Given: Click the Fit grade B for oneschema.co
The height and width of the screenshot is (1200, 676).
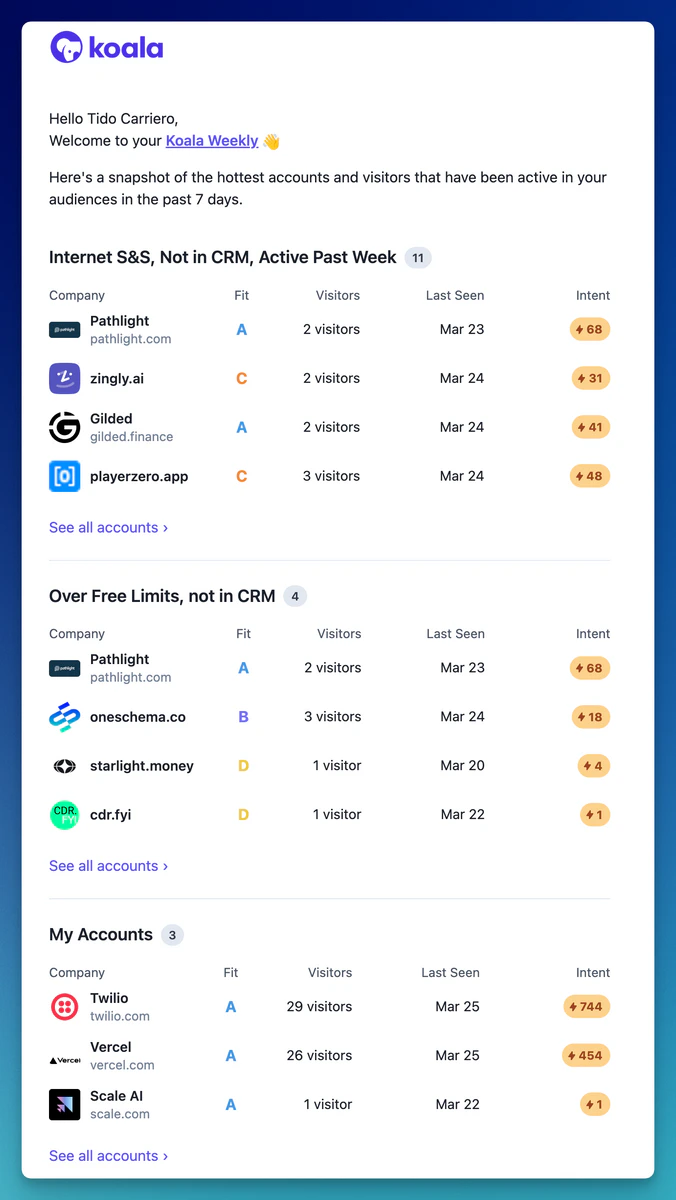Looking at the screenshot, I should 243,717.
